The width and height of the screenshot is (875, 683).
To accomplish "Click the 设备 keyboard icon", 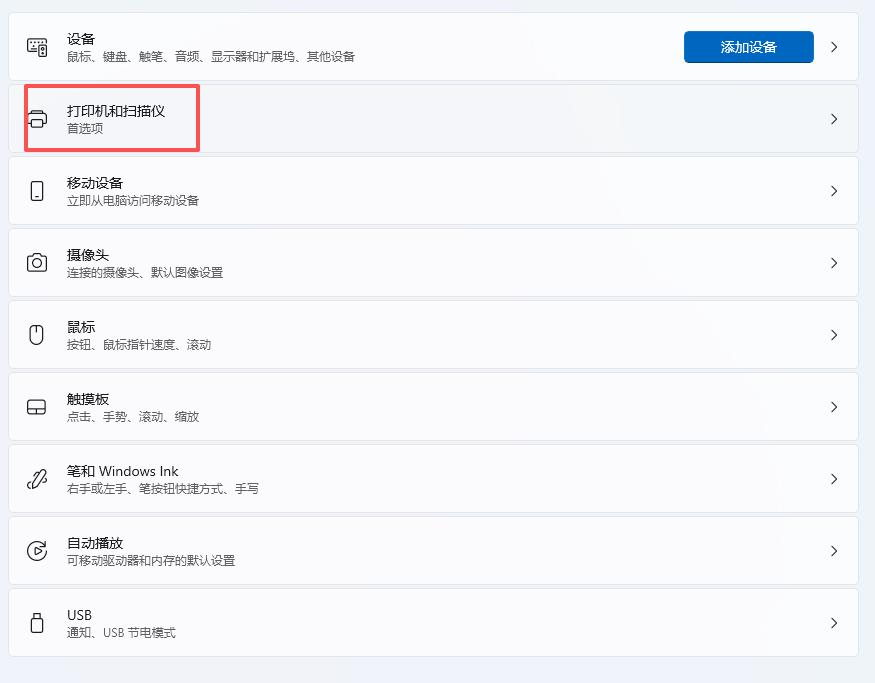I will pyautogui.click(x=37, y=47).
